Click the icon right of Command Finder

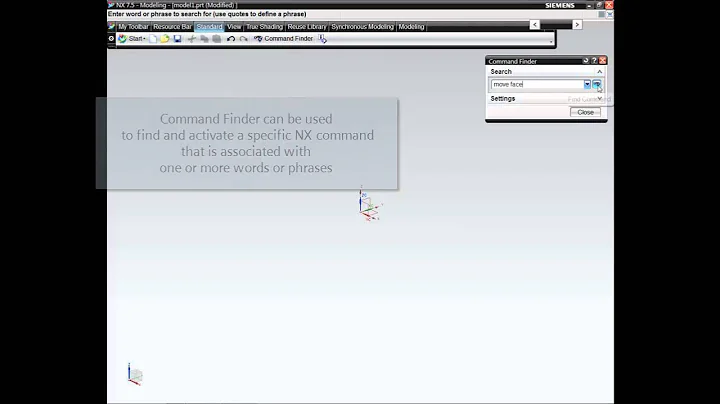(x=322, y=39)
